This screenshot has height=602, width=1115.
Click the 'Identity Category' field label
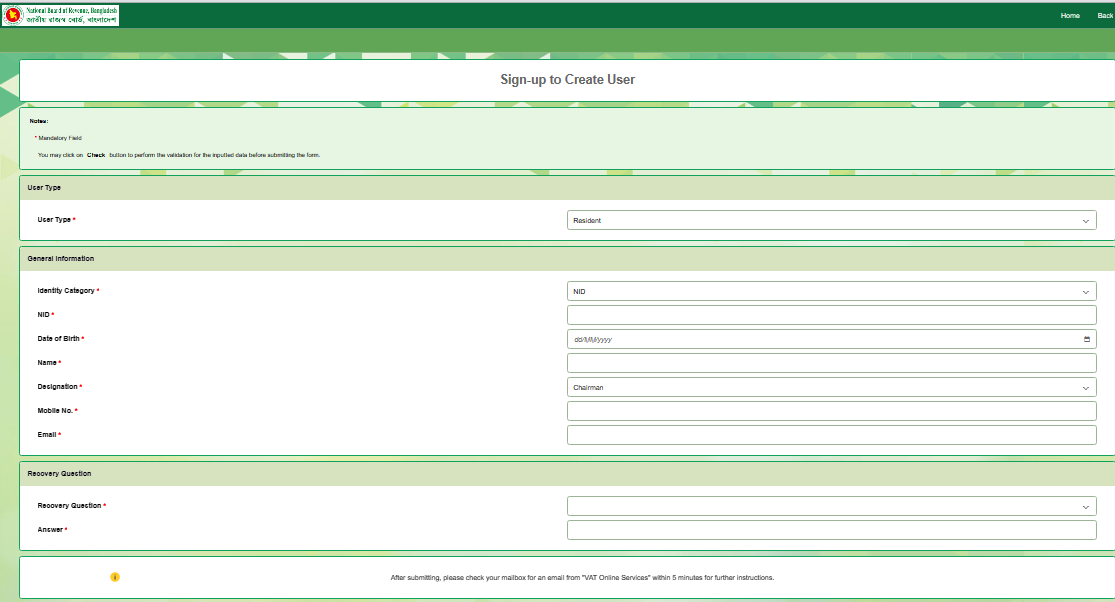pos(66,291)
